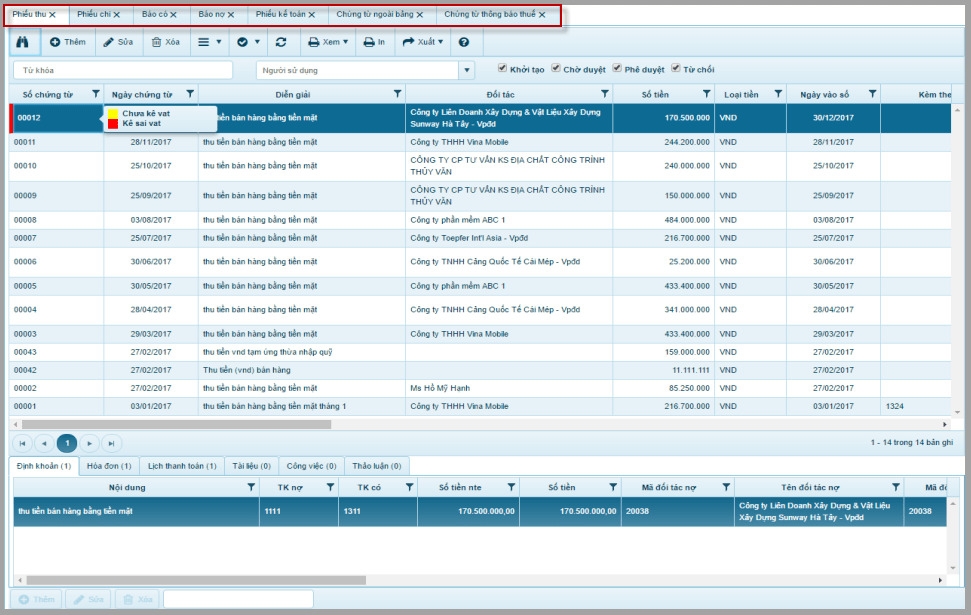Screen dimensions: 971x615
Task: Uncheck the Khởi tạo checkbox
Action: pos(503,69)
